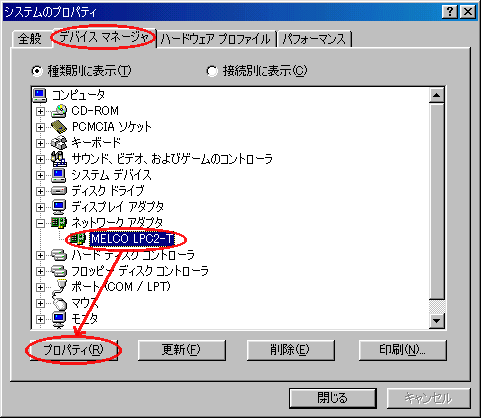Expand the モニタ tree node
The image size is (481, 418).
click(40, 319)
